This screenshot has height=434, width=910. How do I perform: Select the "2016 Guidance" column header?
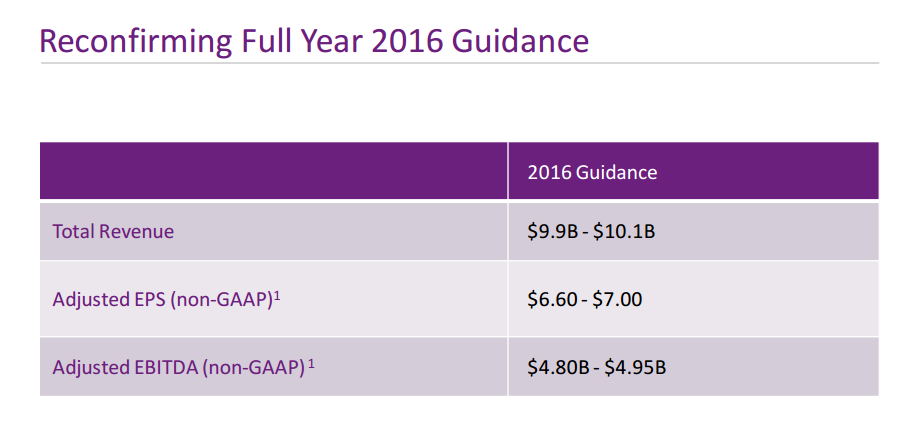(x=592, y=172)
